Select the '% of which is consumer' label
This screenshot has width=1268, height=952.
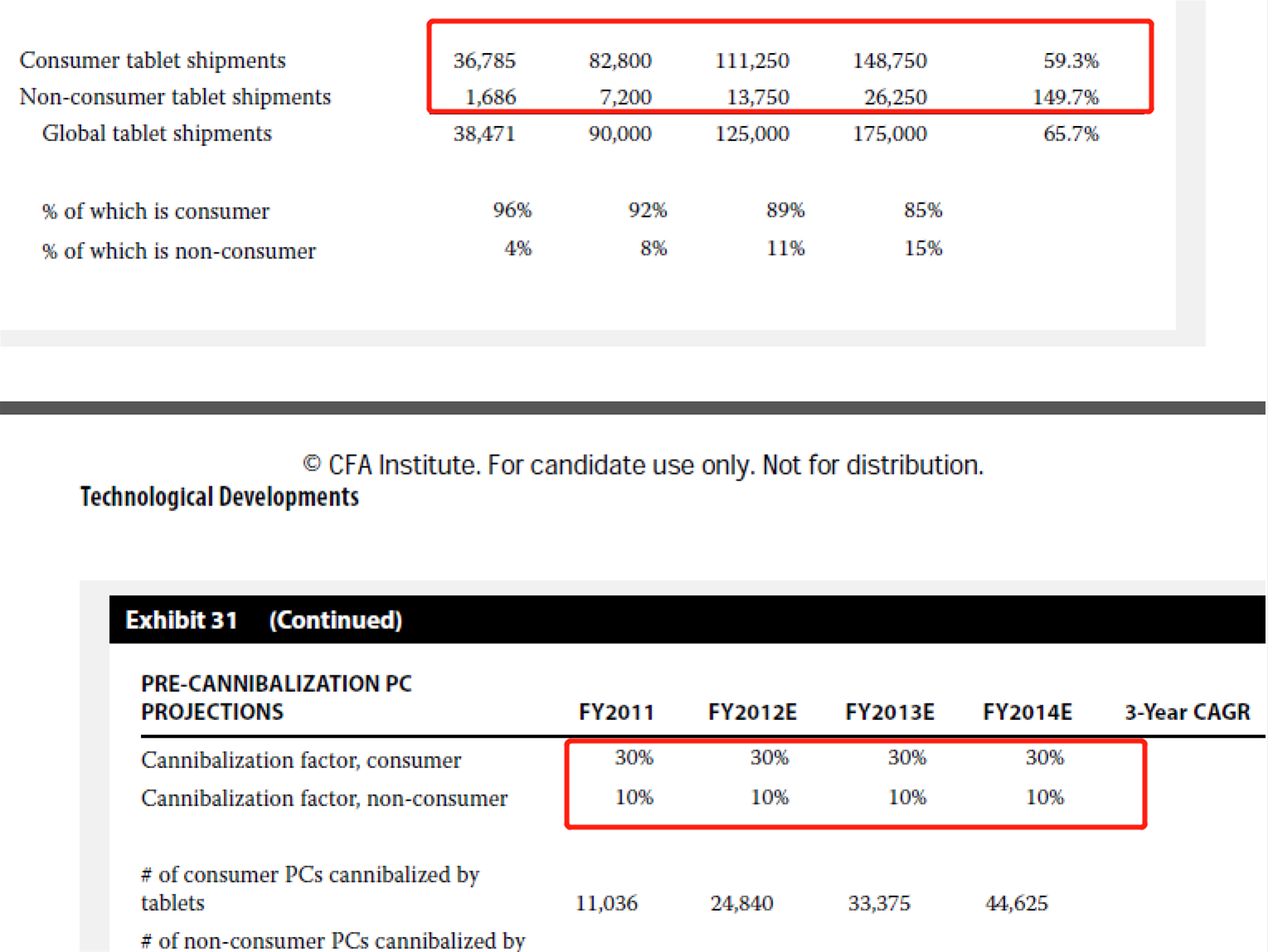[x=156, y=211]
